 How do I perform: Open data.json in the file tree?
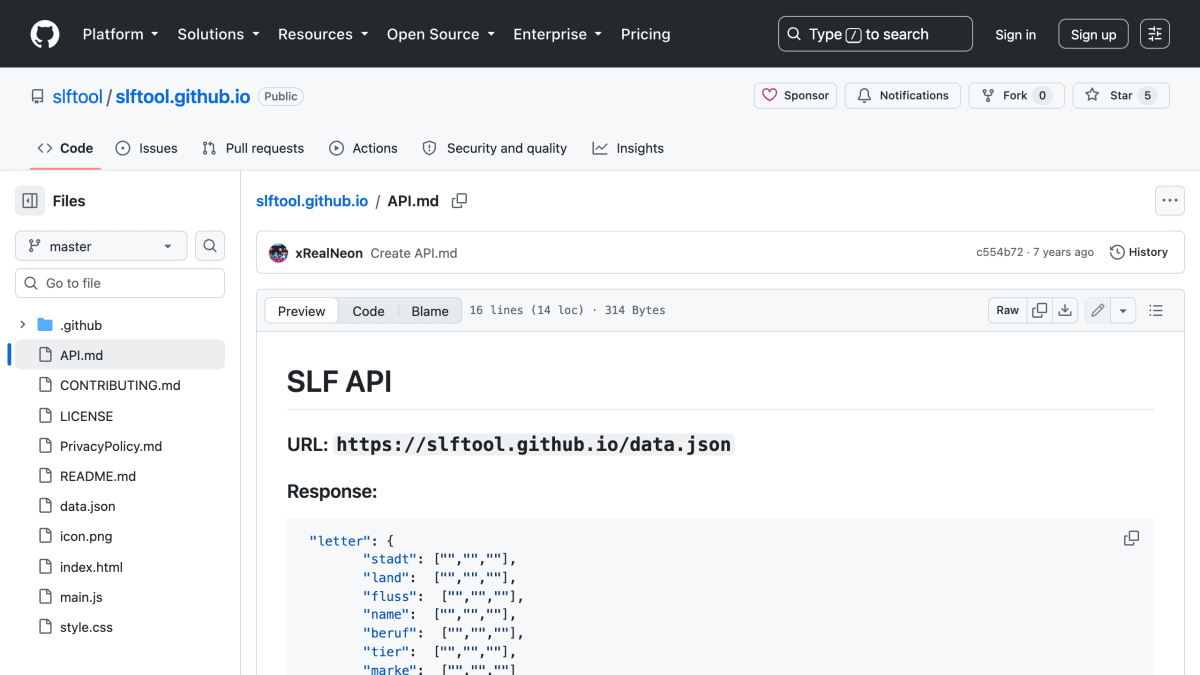point(120,506)
